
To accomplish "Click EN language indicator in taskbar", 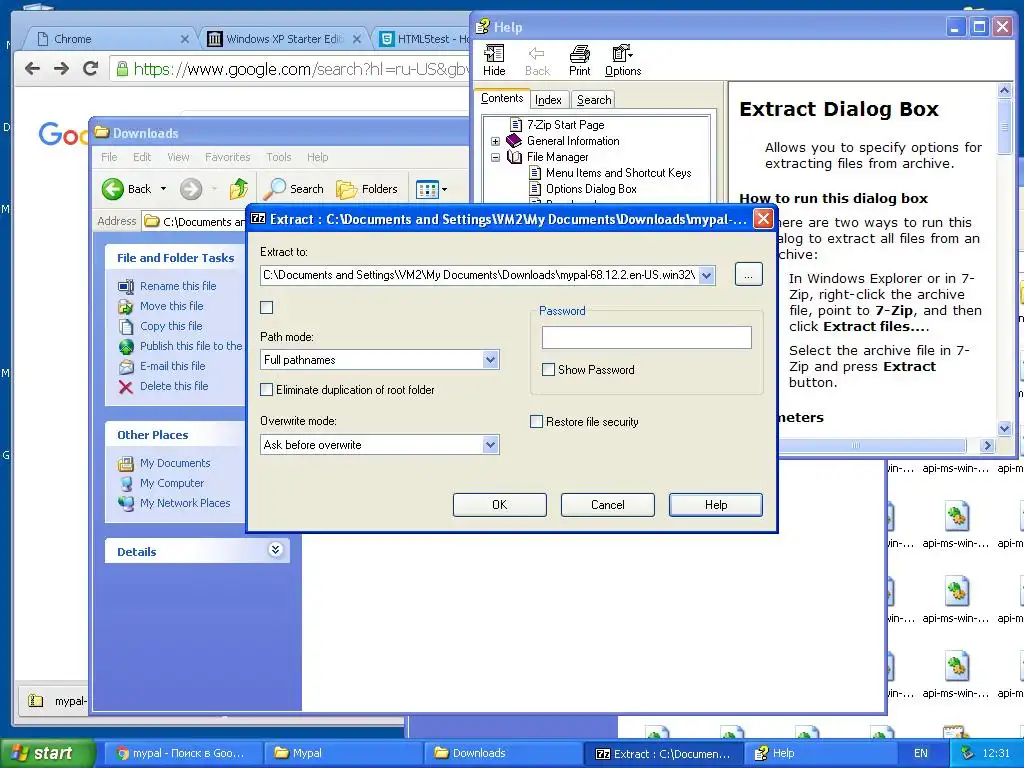I will pyautogui.click(x=921, y=754).
